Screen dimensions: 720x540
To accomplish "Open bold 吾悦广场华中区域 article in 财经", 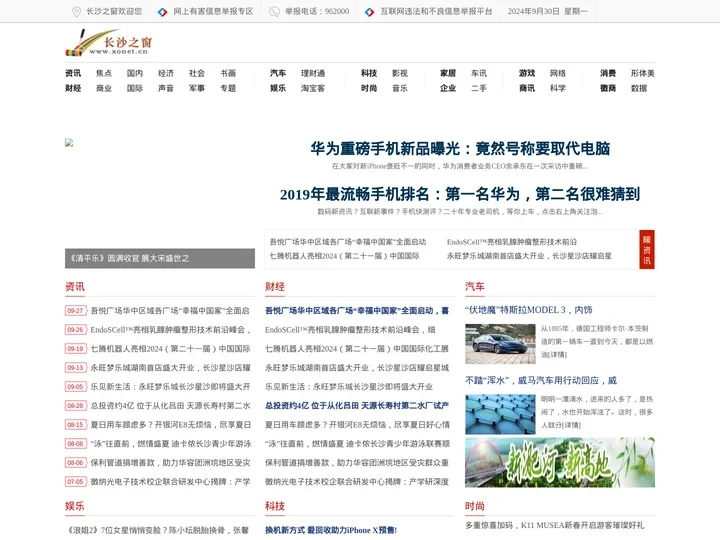I will pos(357,311).
